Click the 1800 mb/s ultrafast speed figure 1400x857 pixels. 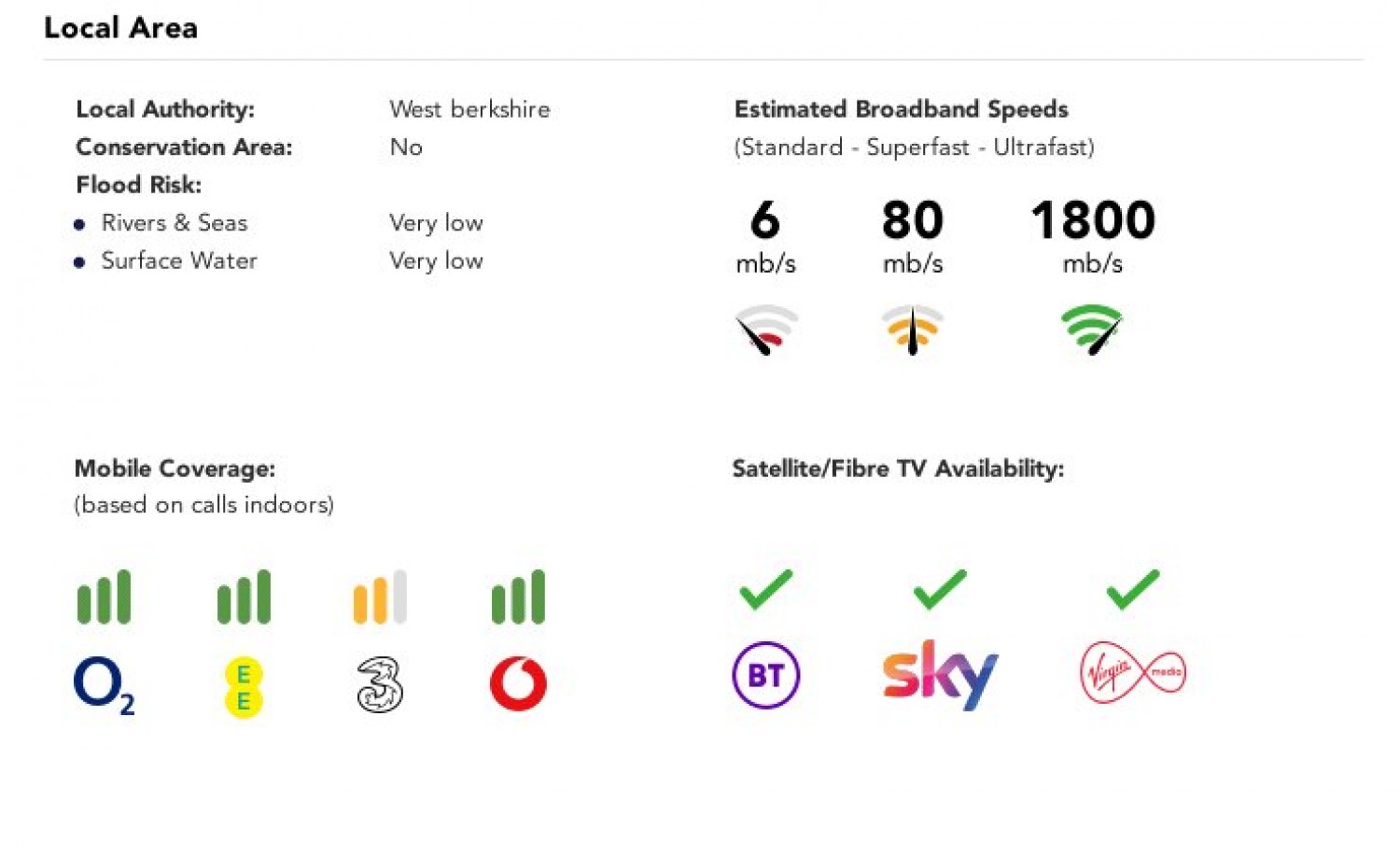click(x=1093, y=221)
